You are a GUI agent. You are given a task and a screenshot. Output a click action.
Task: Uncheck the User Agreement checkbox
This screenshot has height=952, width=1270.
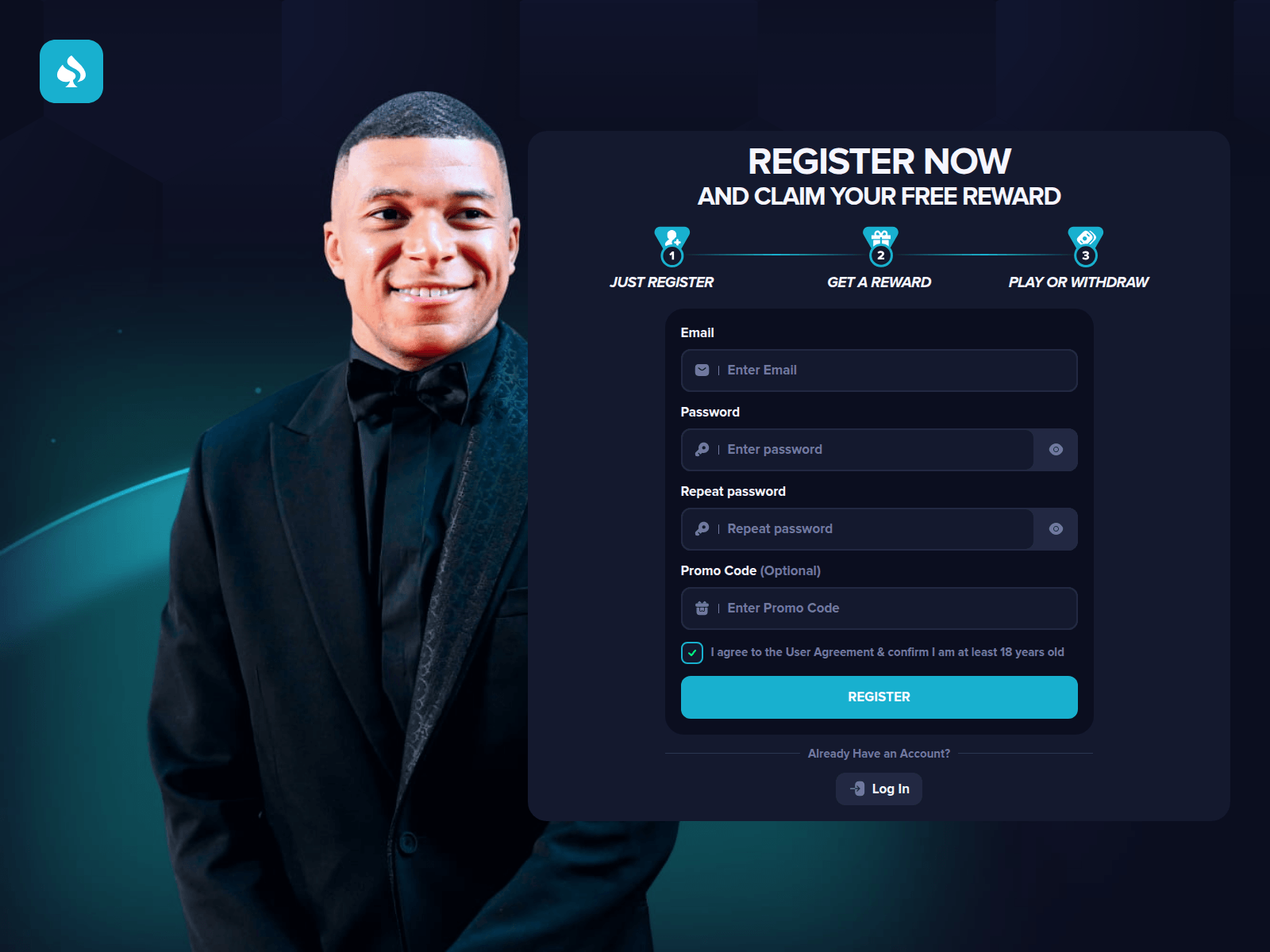pyautogui.click(x=692, y=653)
